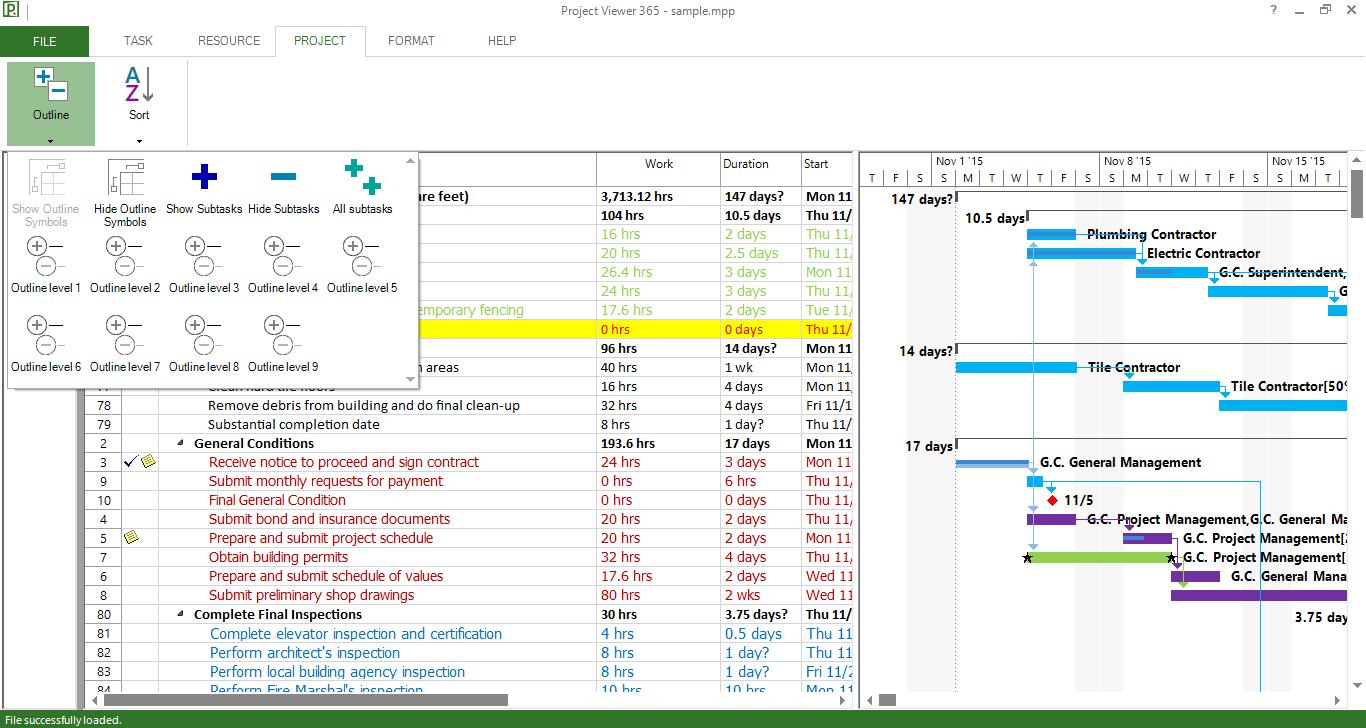Viewport: 1366px width, 728px height.
Task: Open the Help question mark icon
Action: 1274,10
